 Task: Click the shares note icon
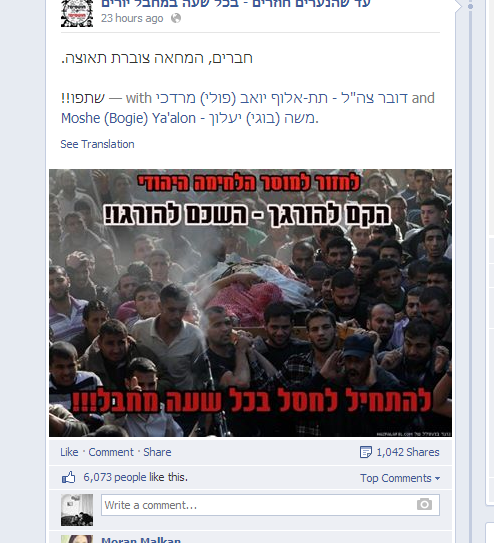click(366, 452)
